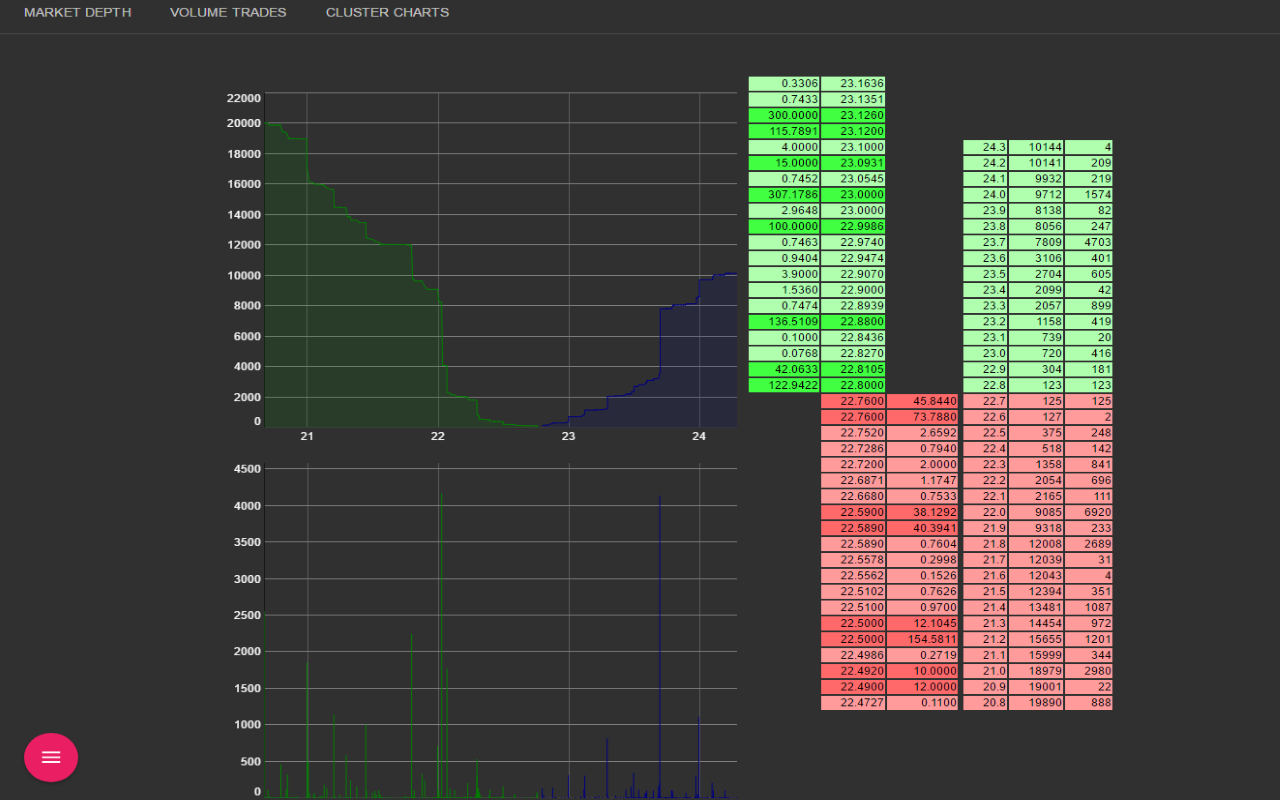The image size is (1280, 800).
Task: Click the 22.4920 price cell
Action: (x=853, y=671)
